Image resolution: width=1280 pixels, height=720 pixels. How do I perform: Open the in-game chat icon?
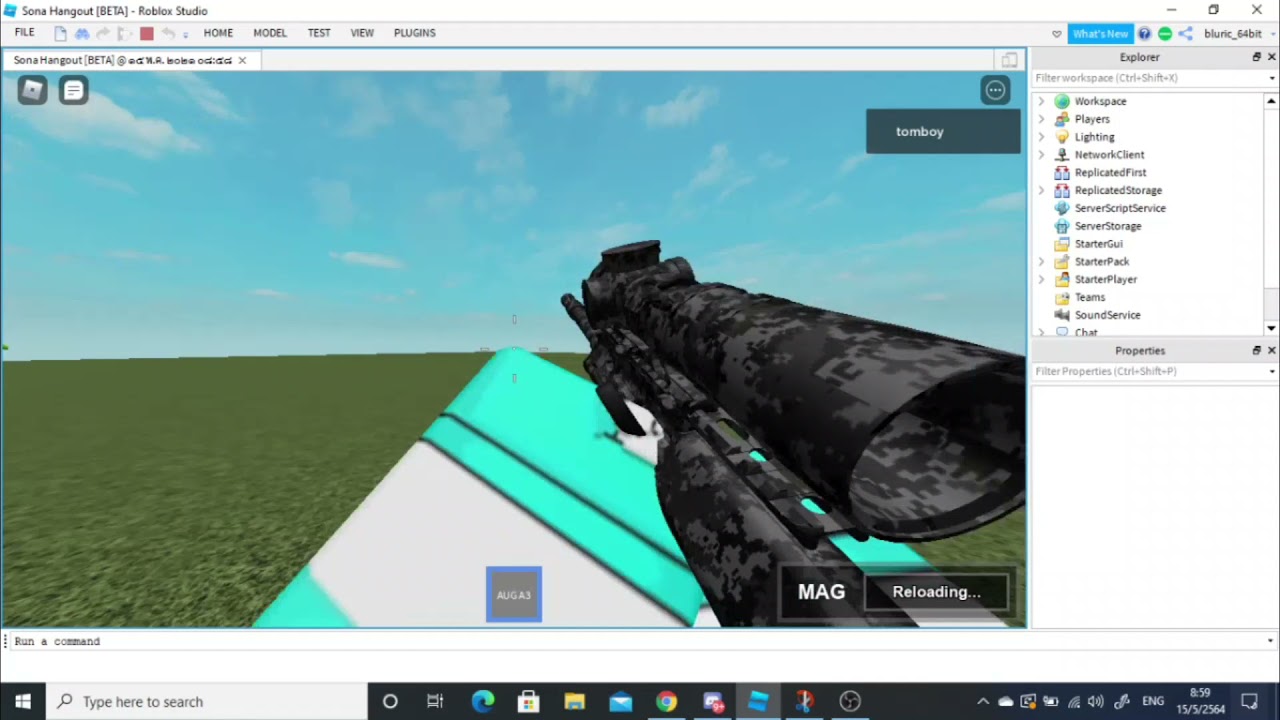(x=73, y=91)
